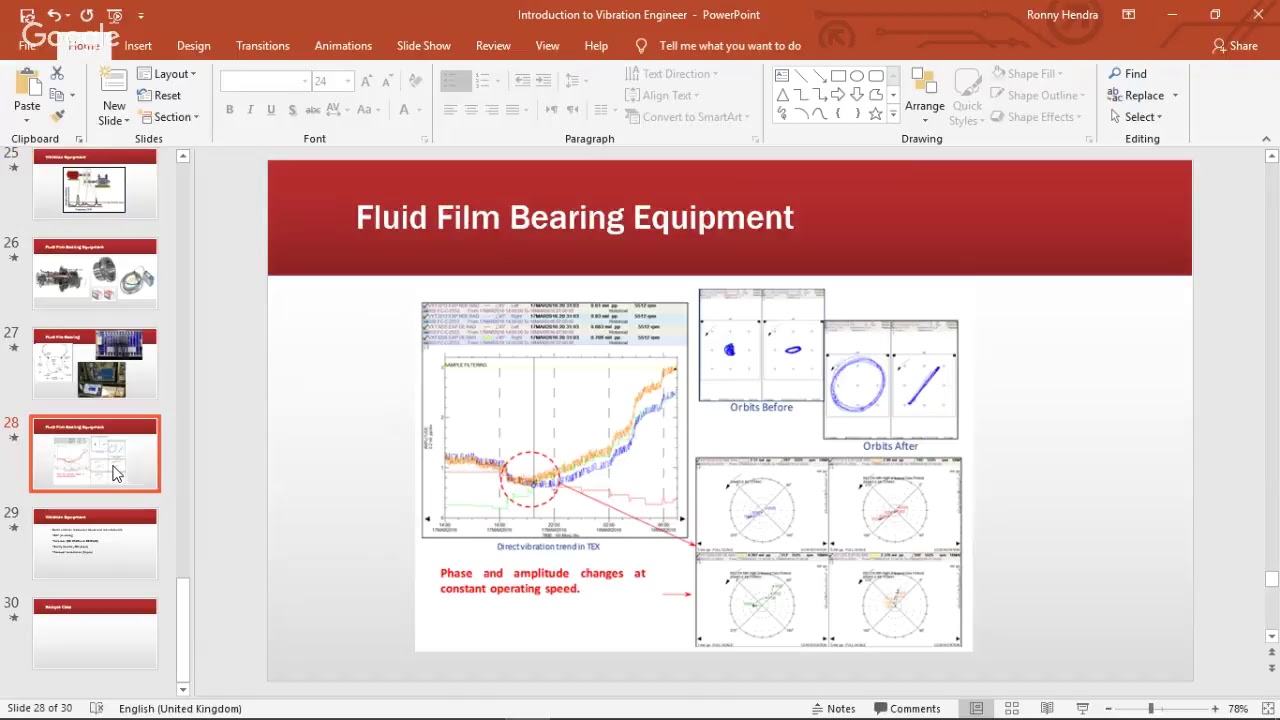Toggle Bold formatting

tap(229, 110)
